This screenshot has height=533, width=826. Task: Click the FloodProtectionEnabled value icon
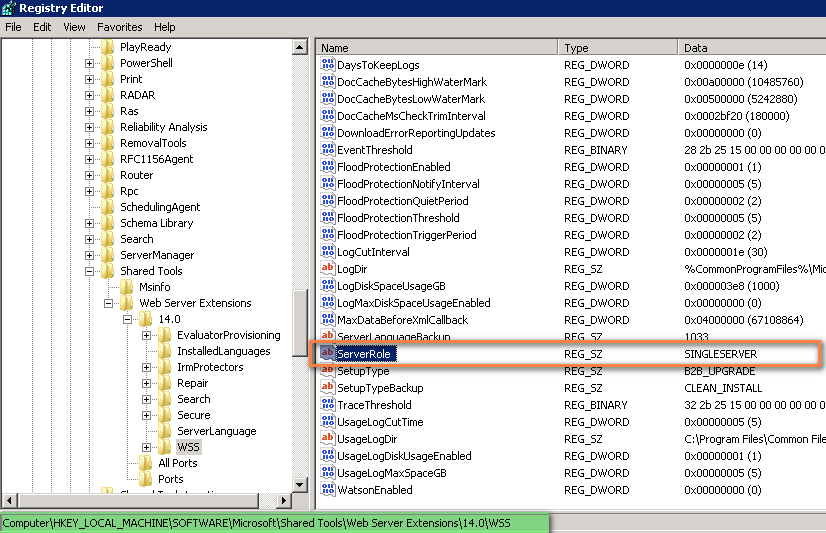[328, 167]
